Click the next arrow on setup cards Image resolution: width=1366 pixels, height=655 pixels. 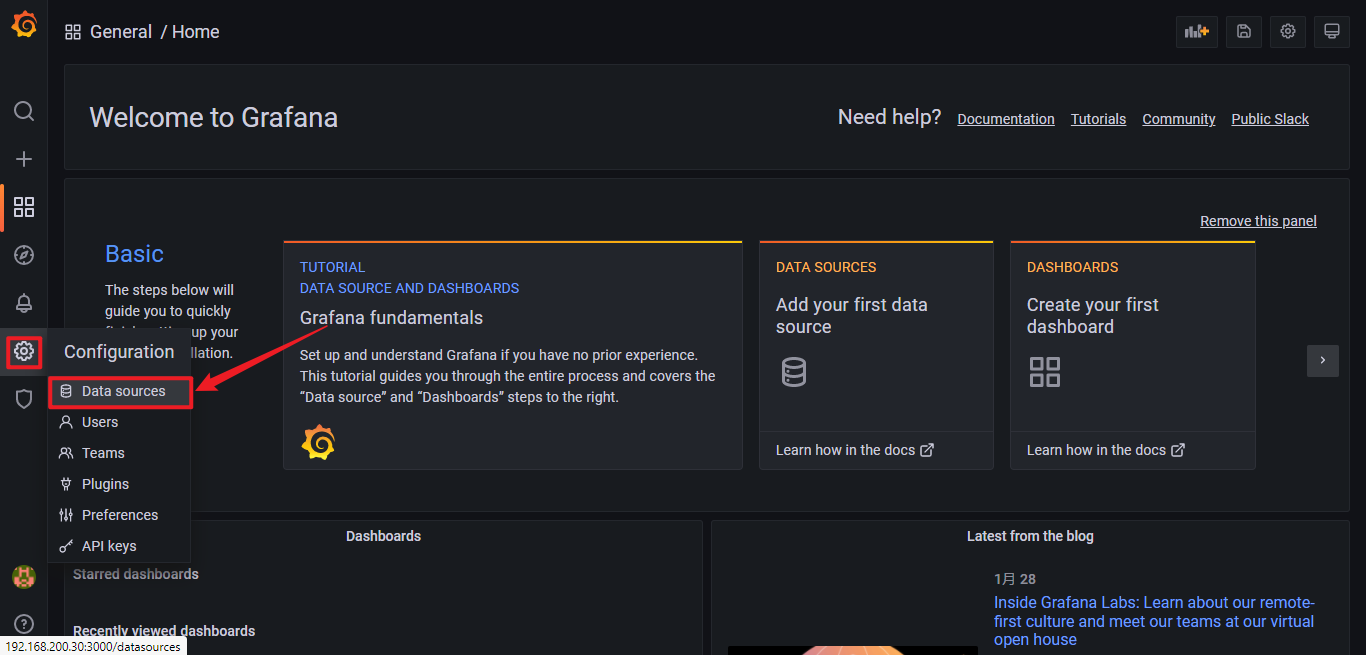pos(1323,360)
